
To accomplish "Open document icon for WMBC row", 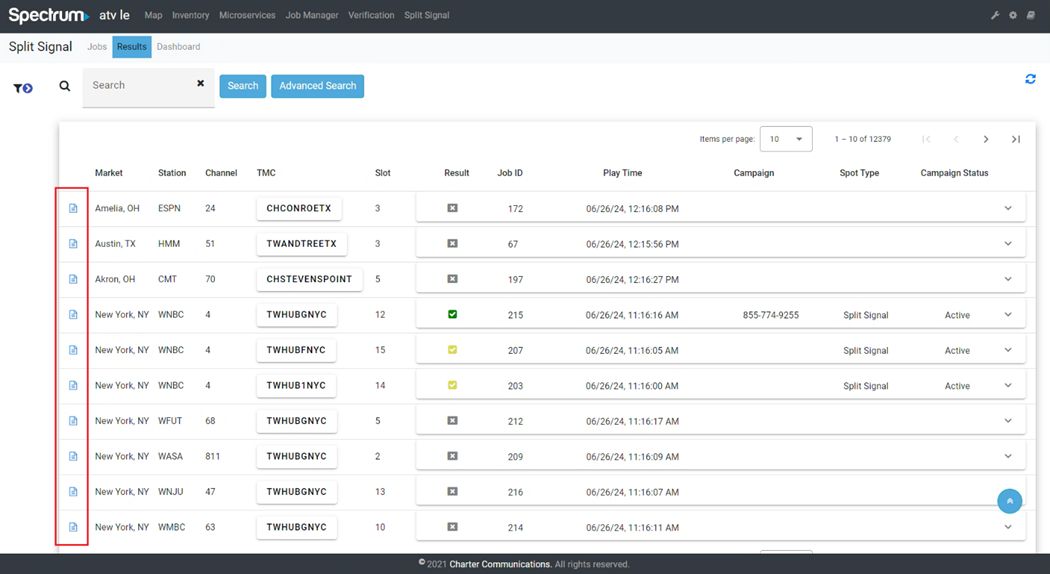I will click(73, 528).
